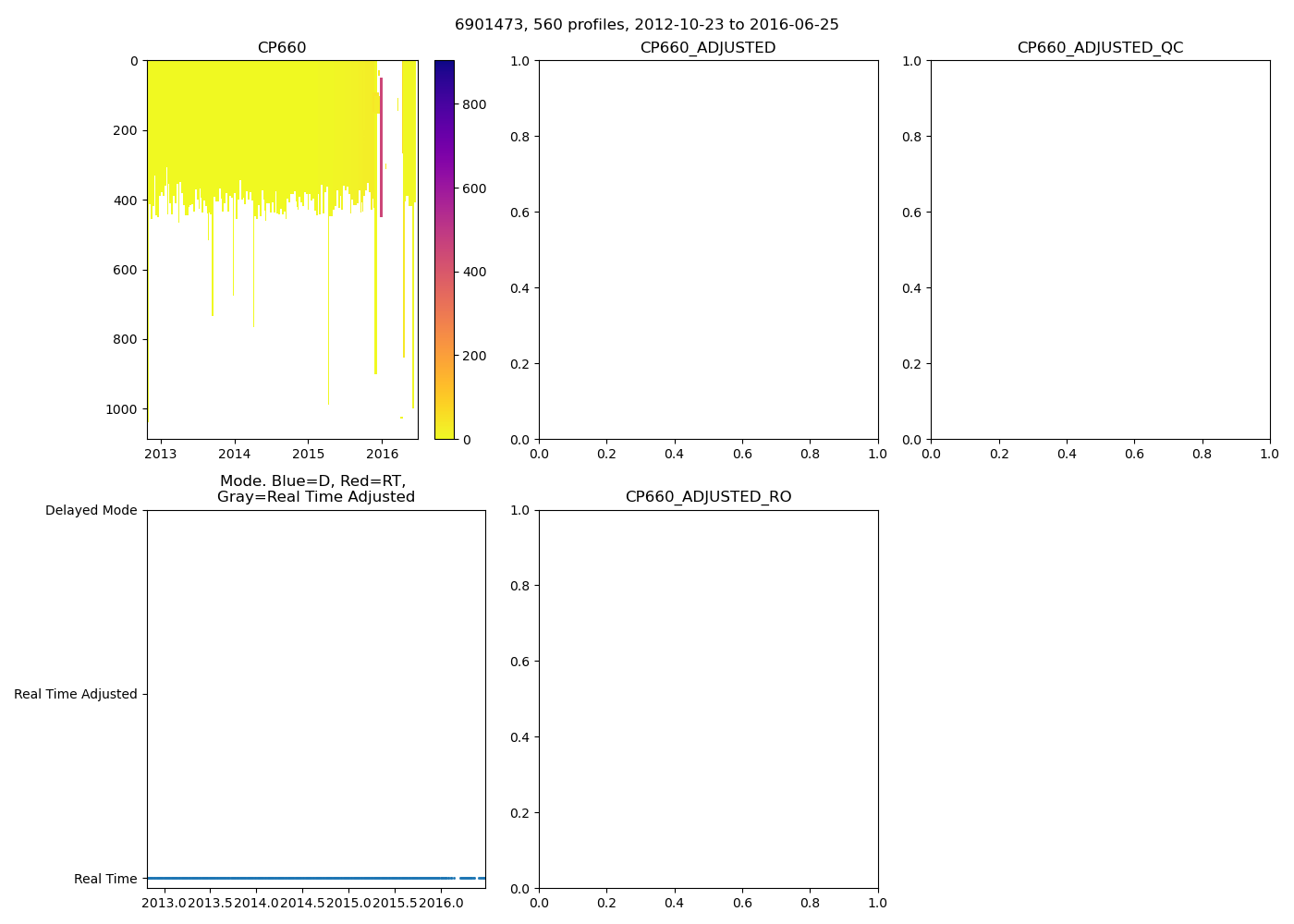This screenshot has width=1294, height=924.
Task: Click the colorbar tick label 600
Action: (474, 188)
